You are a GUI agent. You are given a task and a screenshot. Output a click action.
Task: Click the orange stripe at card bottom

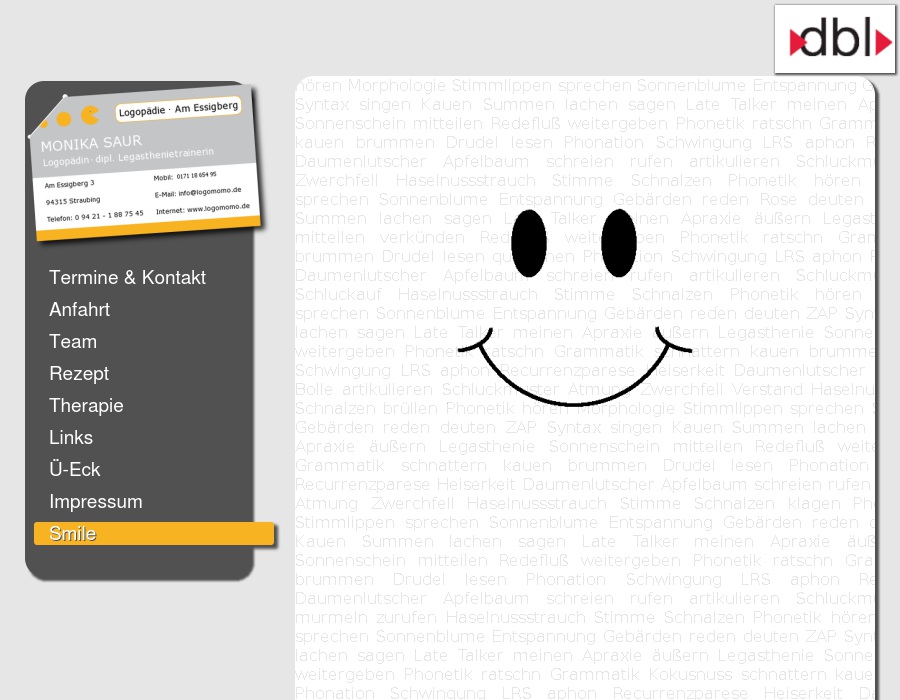[x=150, y=228]
